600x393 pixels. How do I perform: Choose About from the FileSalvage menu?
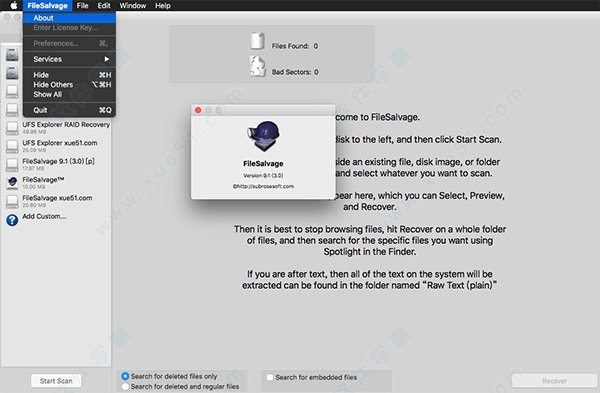pos(69,18)
